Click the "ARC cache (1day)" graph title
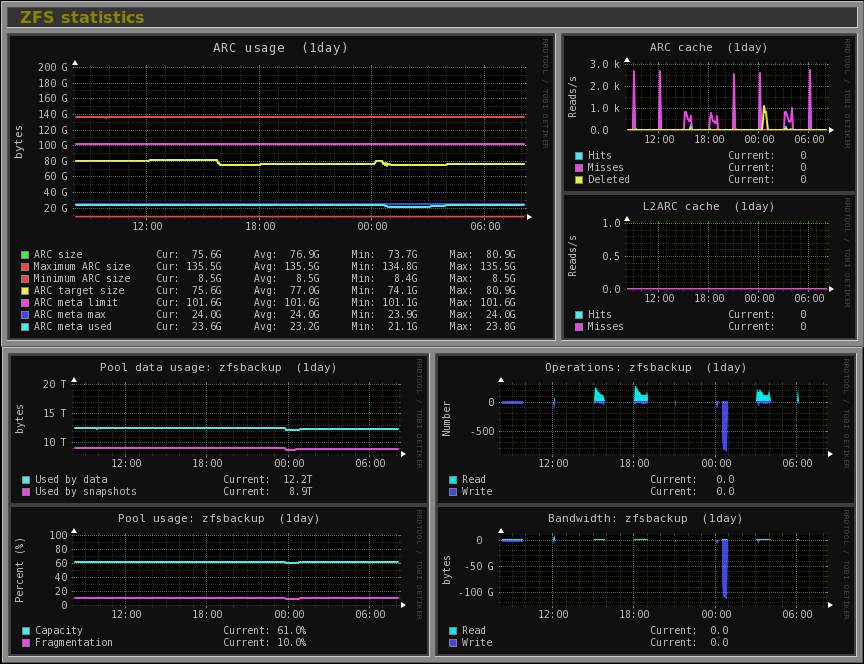 [709, 47]
